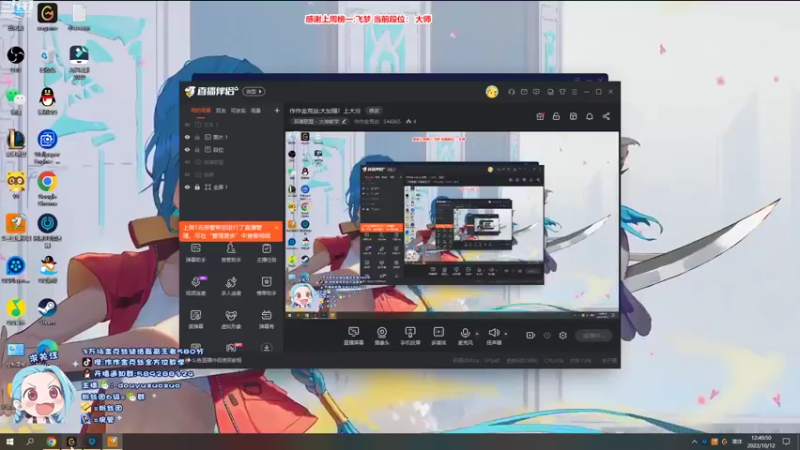800x450 pixels.
Task: Click the live preview canvas
Action: (452, 225)
